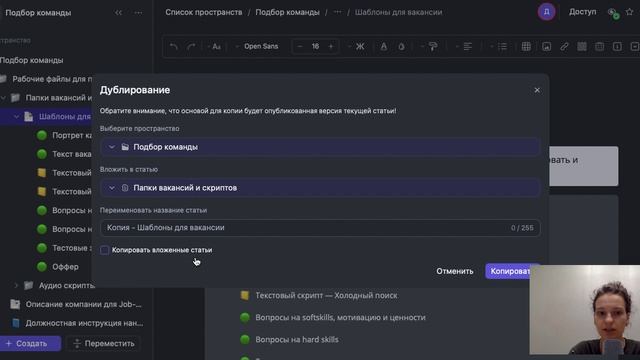Click the undo arrow in the toolbar
Screen dimensions: 640x360
coord(173,47)
